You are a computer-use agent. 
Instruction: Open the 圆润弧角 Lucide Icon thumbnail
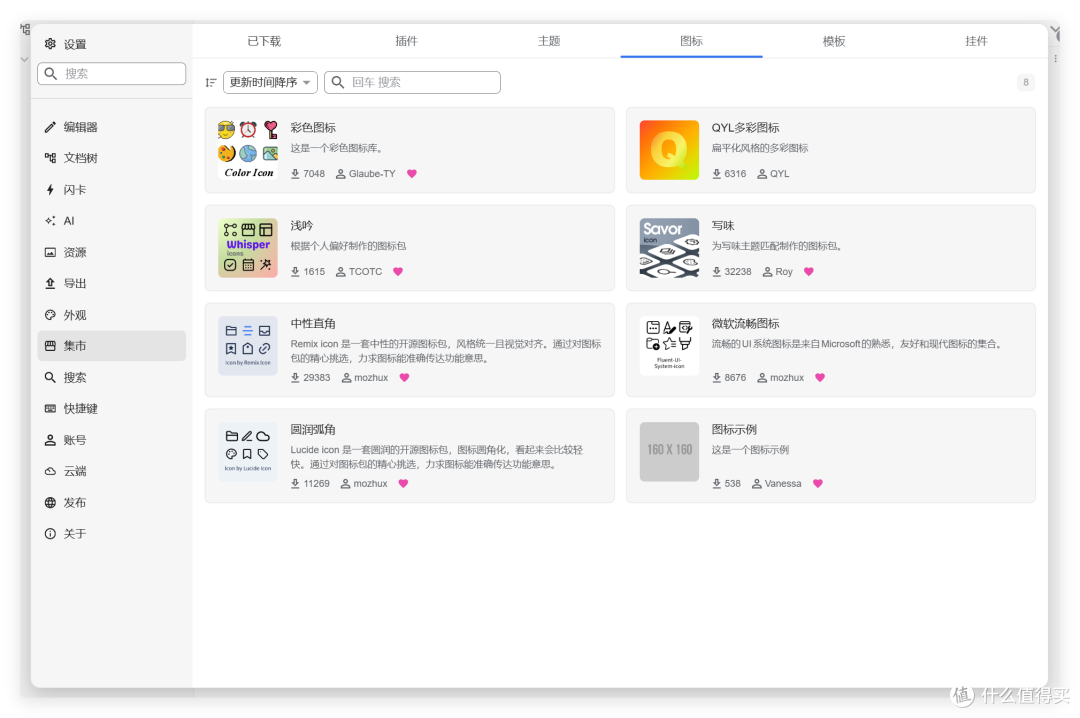click(x=248, y=452)
